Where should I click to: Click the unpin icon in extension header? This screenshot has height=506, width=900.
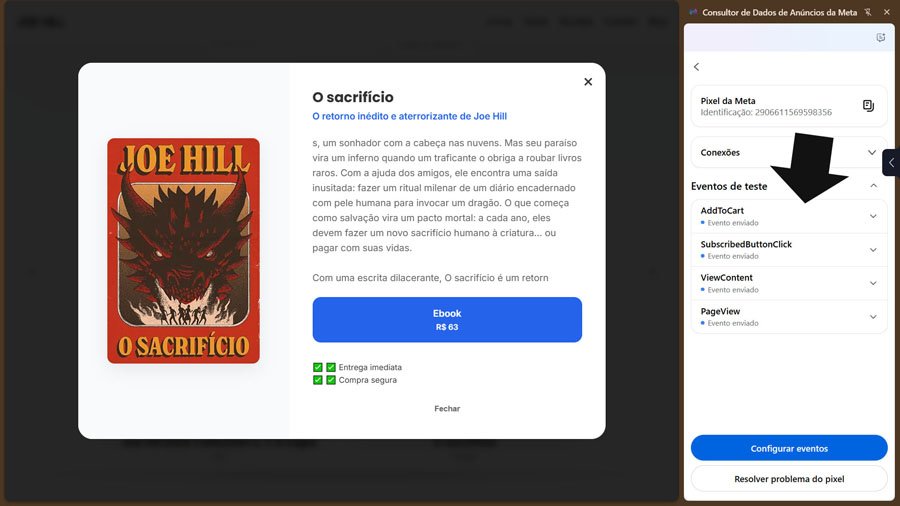pos(868,12)
